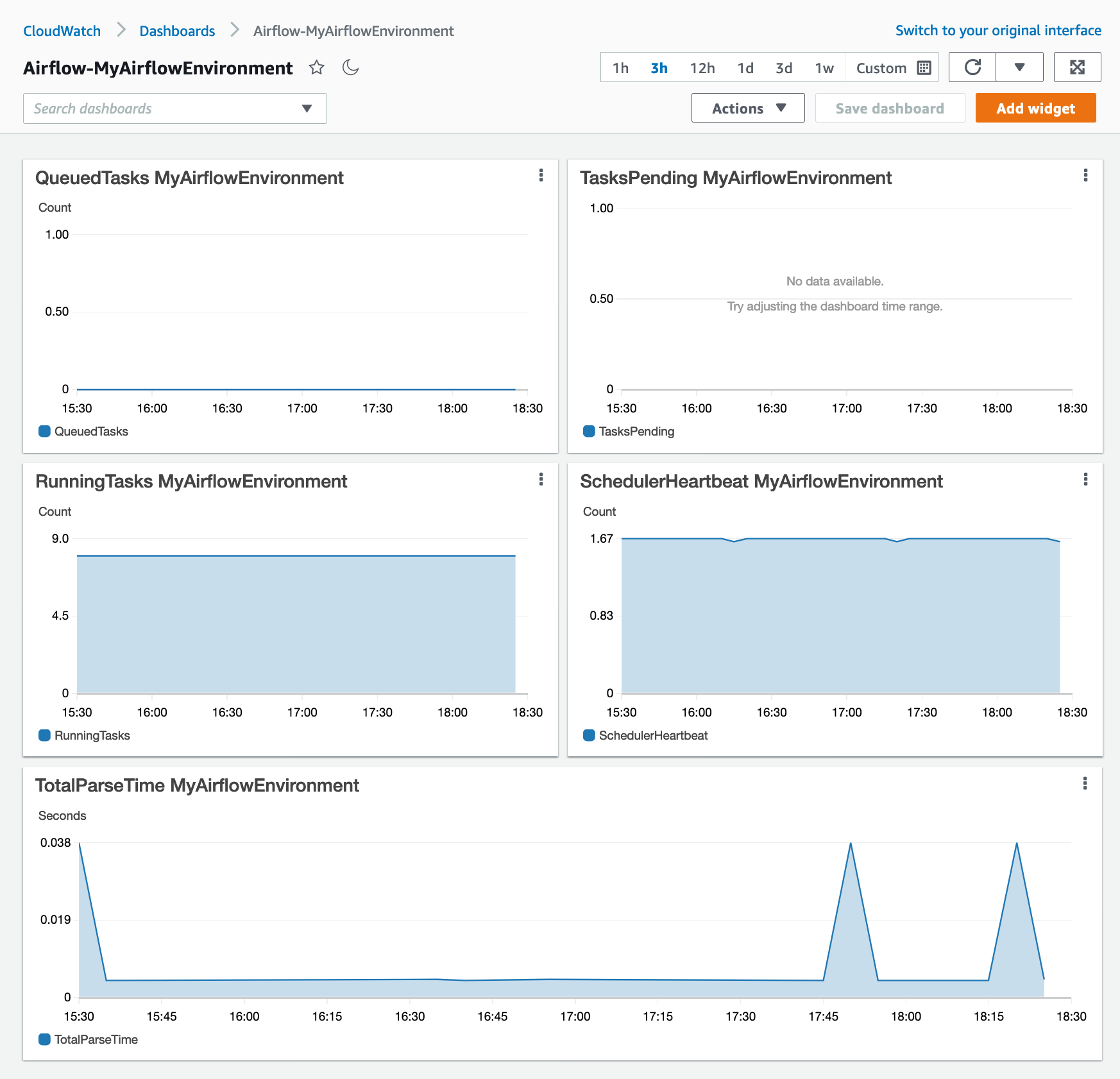Switch to your original interface link

(x=998, y=31)
